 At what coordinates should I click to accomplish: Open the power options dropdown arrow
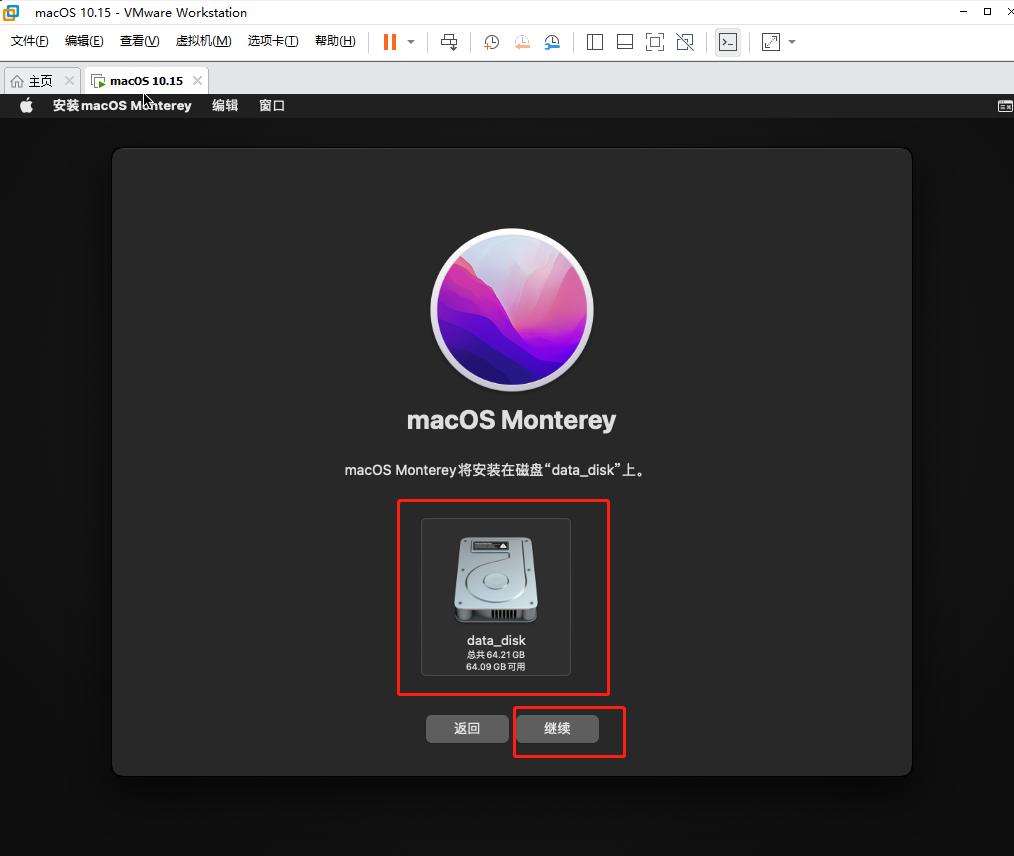pos(411,42)
